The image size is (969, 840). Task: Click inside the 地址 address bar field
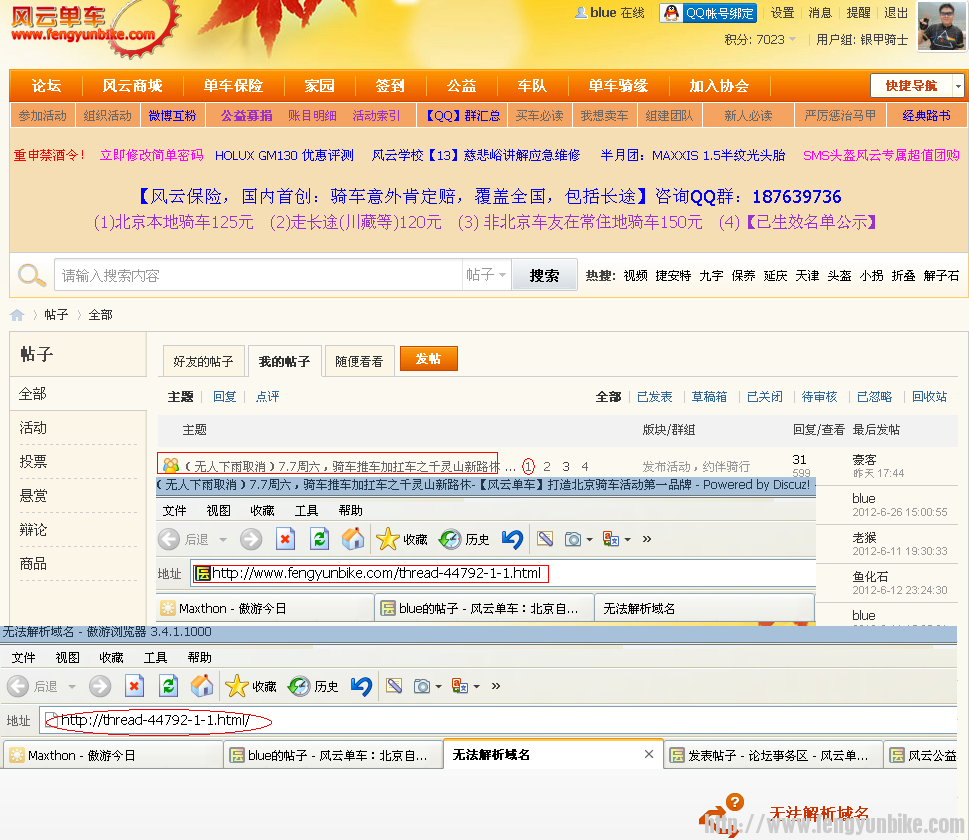(200, 718)
